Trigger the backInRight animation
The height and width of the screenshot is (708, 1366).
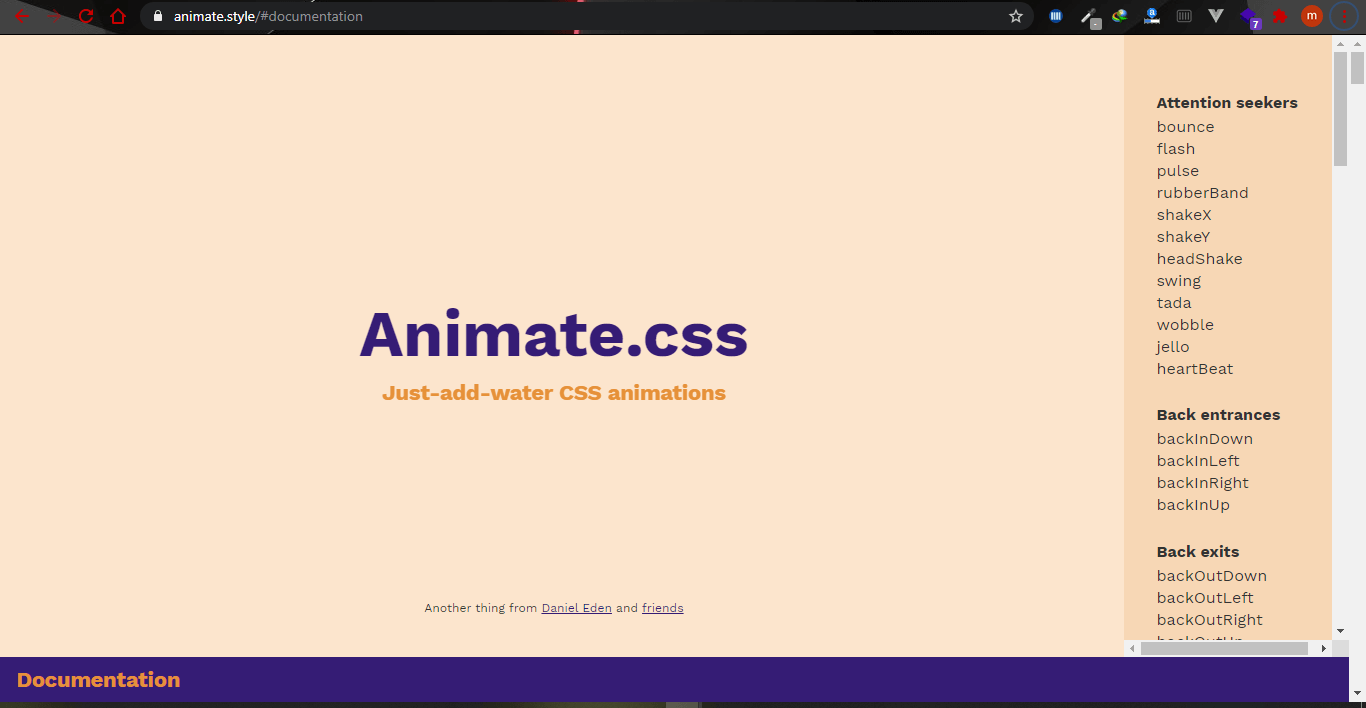tap(1203, 483)
